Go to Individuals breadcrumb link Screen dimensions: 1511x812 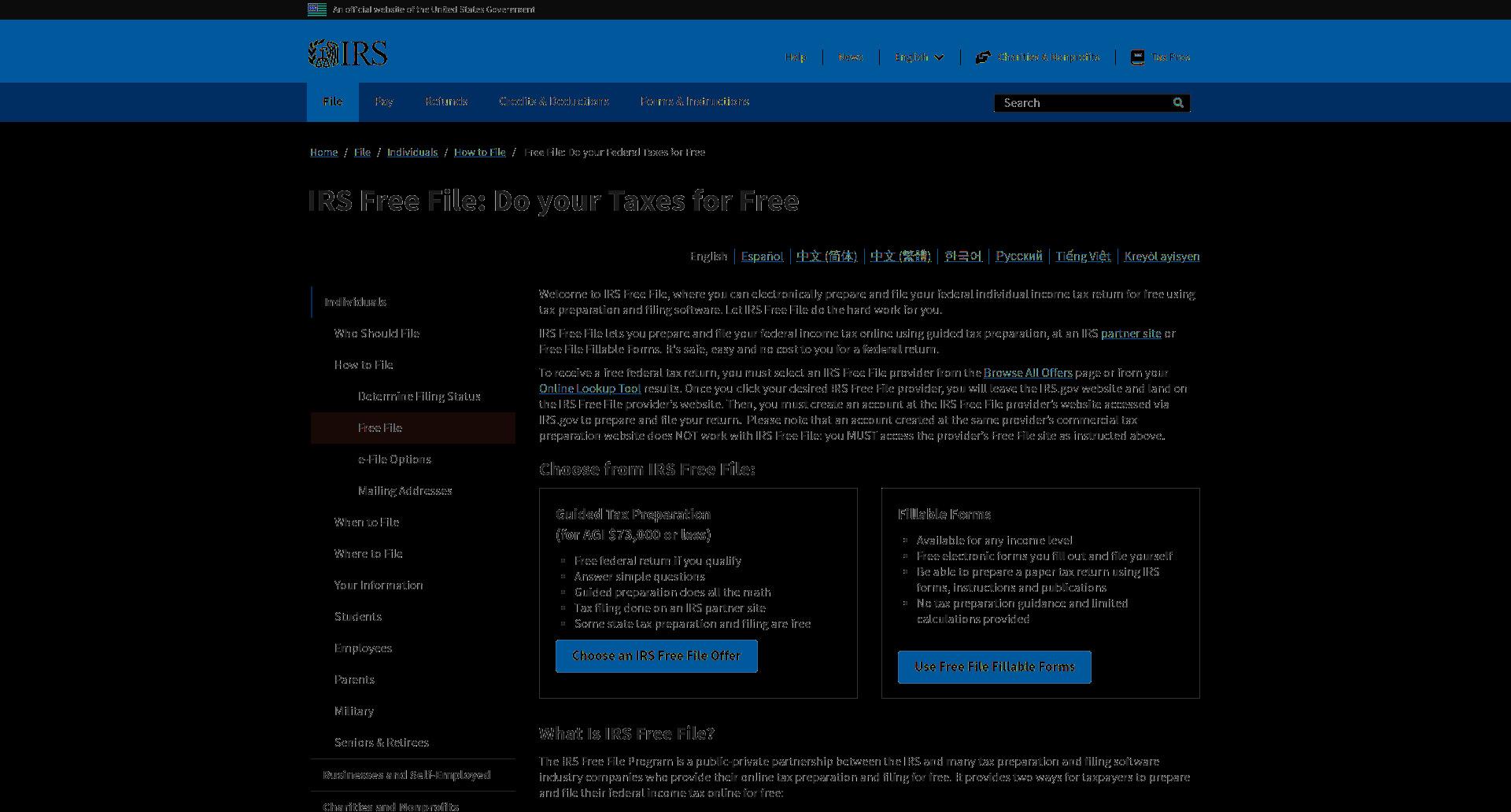(x=412, y=153)
